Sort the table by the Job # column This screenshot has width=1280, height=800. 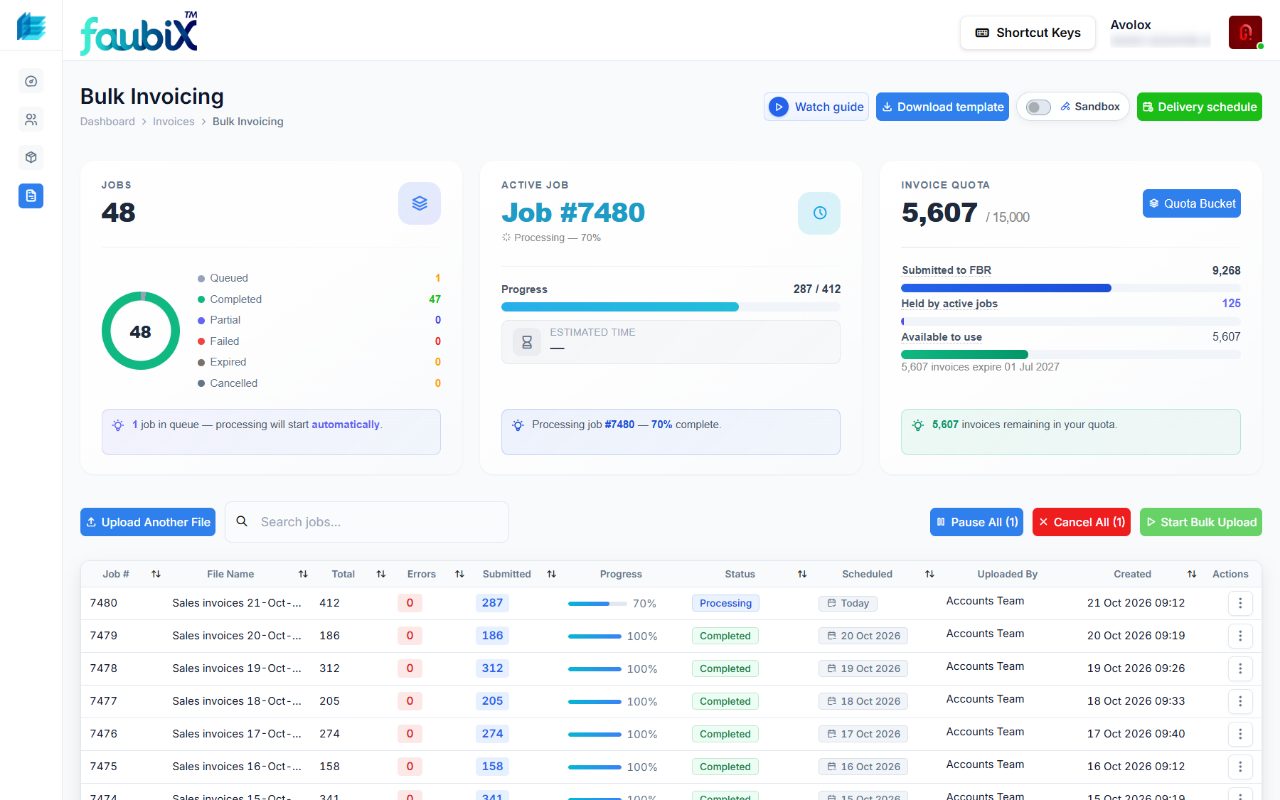point(156,574)
